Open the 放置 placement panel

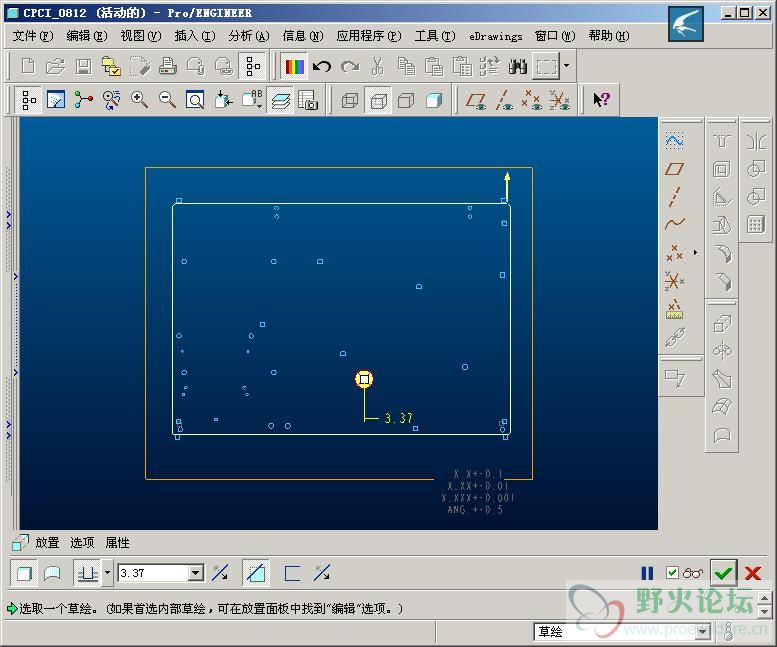pos(47,543)
